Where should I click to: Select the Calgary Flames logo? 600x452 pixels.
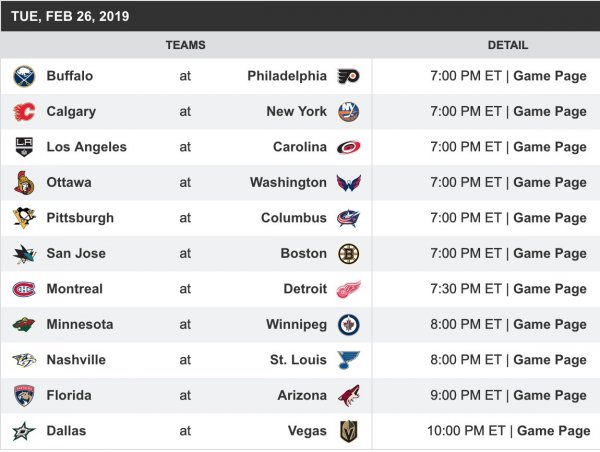pos(23,112)
